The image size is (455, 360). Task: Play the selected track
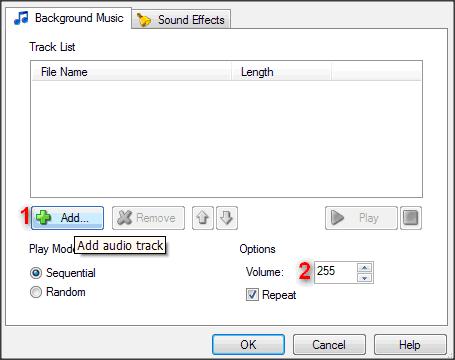coord(361,218)
